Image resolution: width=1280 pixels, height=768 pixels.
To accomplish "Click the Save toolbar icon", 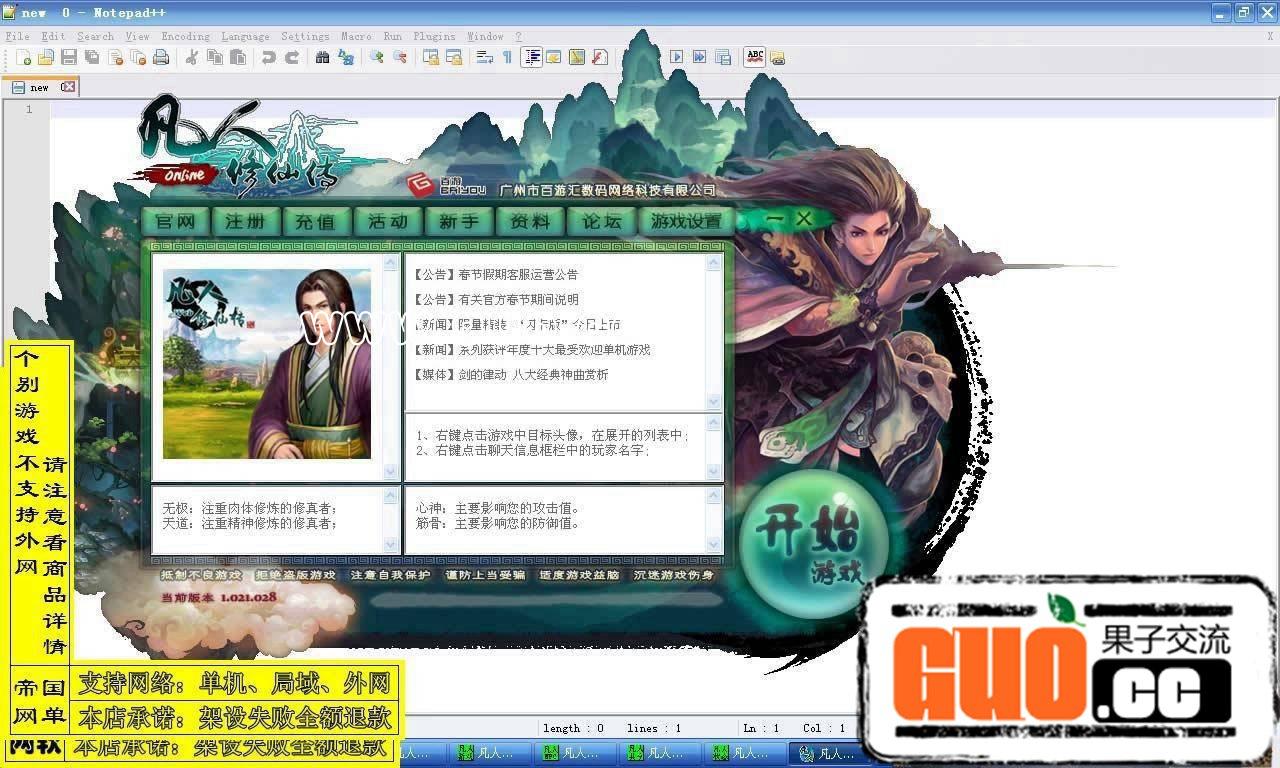I will [69, 57].
